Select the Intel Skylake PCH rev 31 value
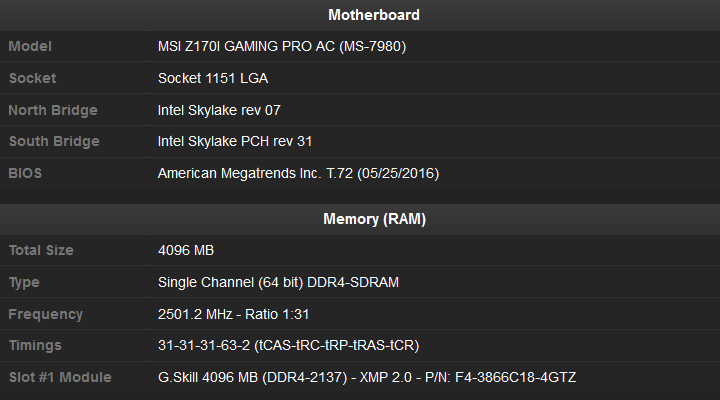 pyautogui.click(x=235, y=141)
